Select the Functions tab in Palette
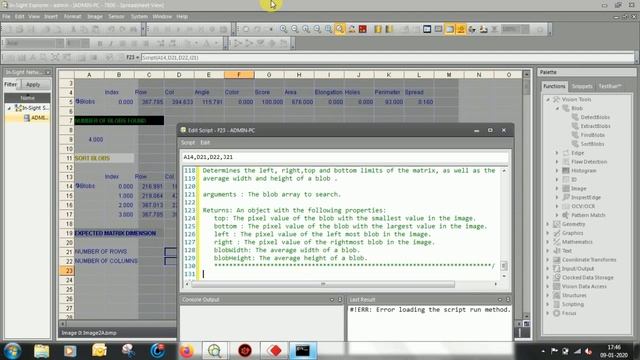The width and height of the screenshot is (640, 360). click(x=554, y=86)
